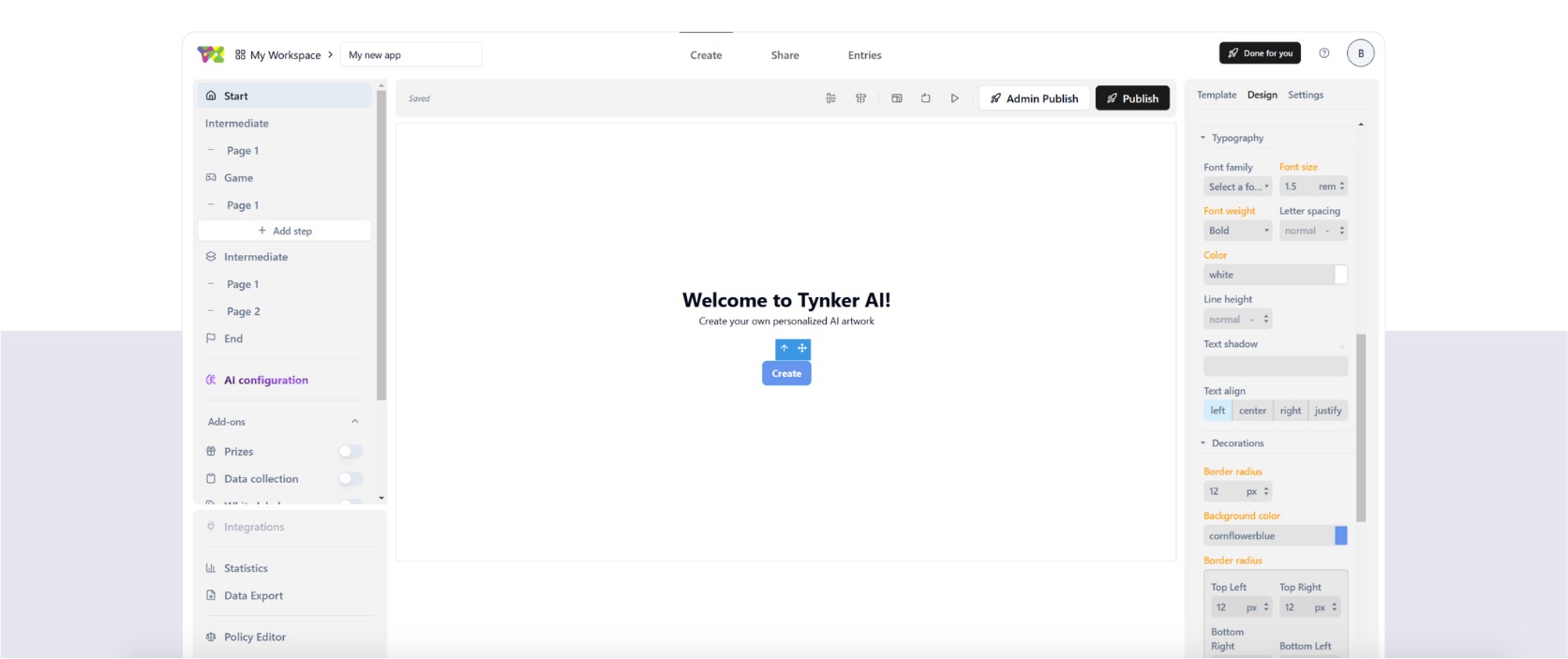
Task: Click the move handle on Create button
Action: pyautogui.click(x=802, y=348)
